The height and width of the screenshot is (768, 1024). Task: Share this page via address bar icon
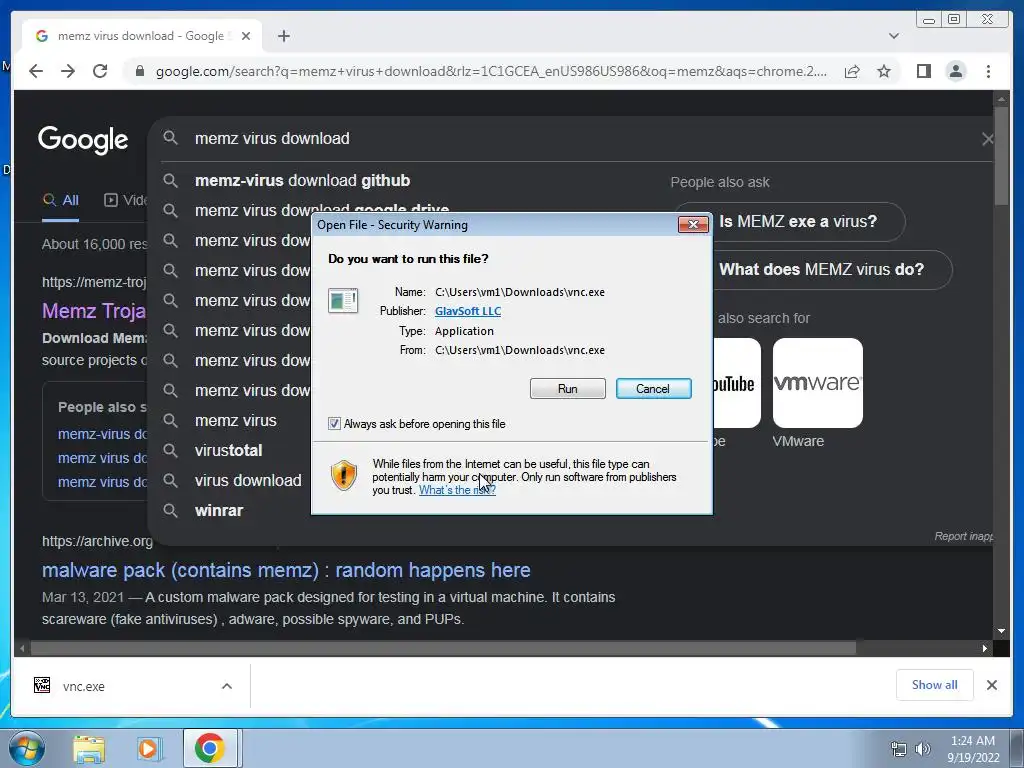852,71
